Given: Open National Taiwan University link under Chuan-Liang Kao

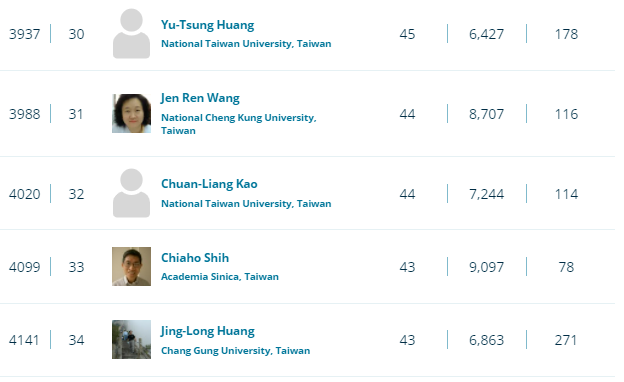Looking at the screenshot, I should tap(246, 204).
